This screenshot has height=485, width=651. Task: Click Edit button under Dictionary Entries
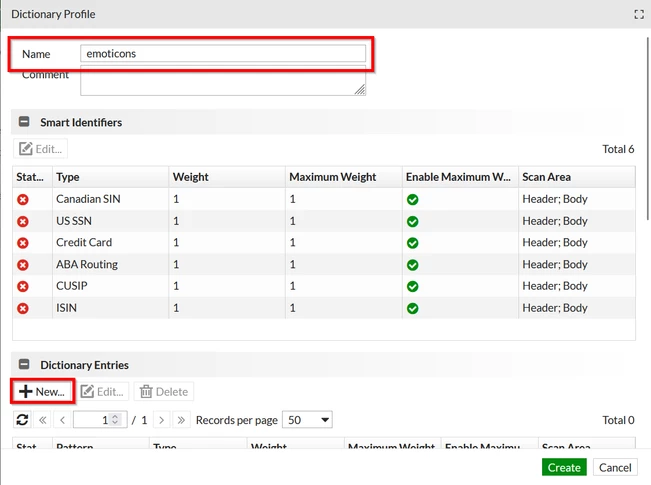tap(102, 391)
